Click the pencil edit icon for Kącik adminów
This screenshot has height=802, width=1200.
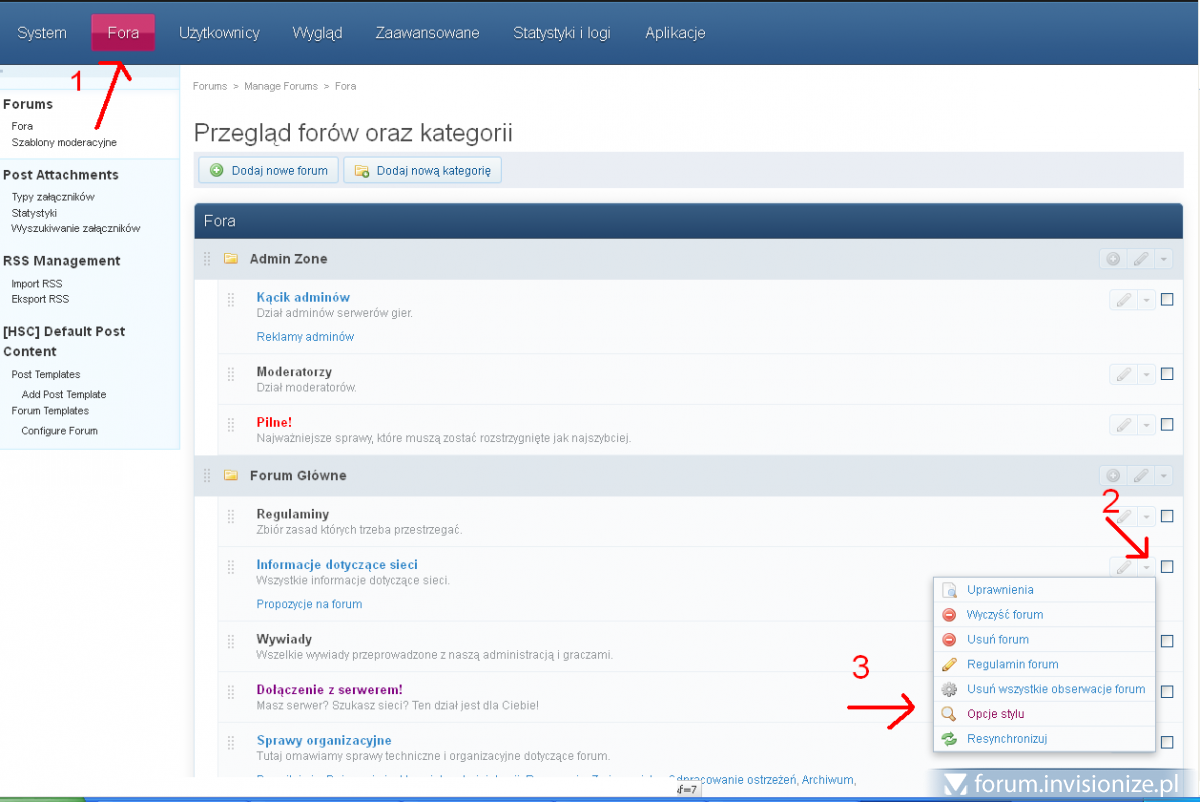(1123, 300)
